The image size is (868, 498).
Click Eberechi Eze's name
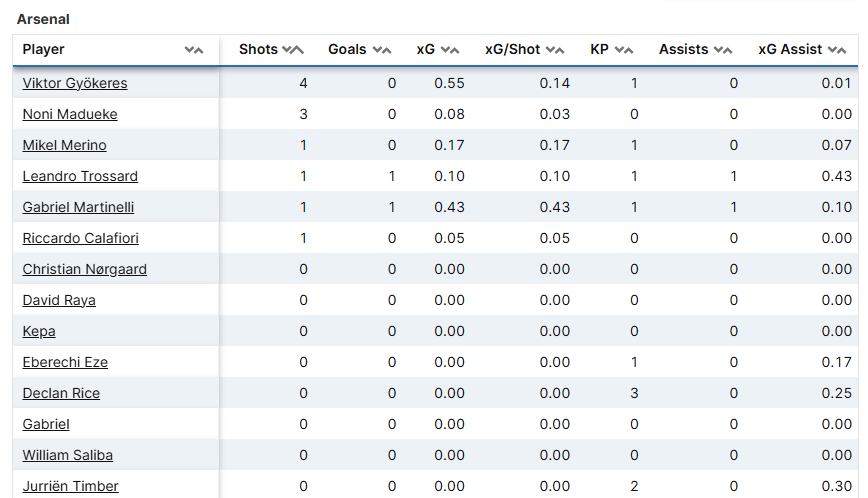[x=65, y=362]
